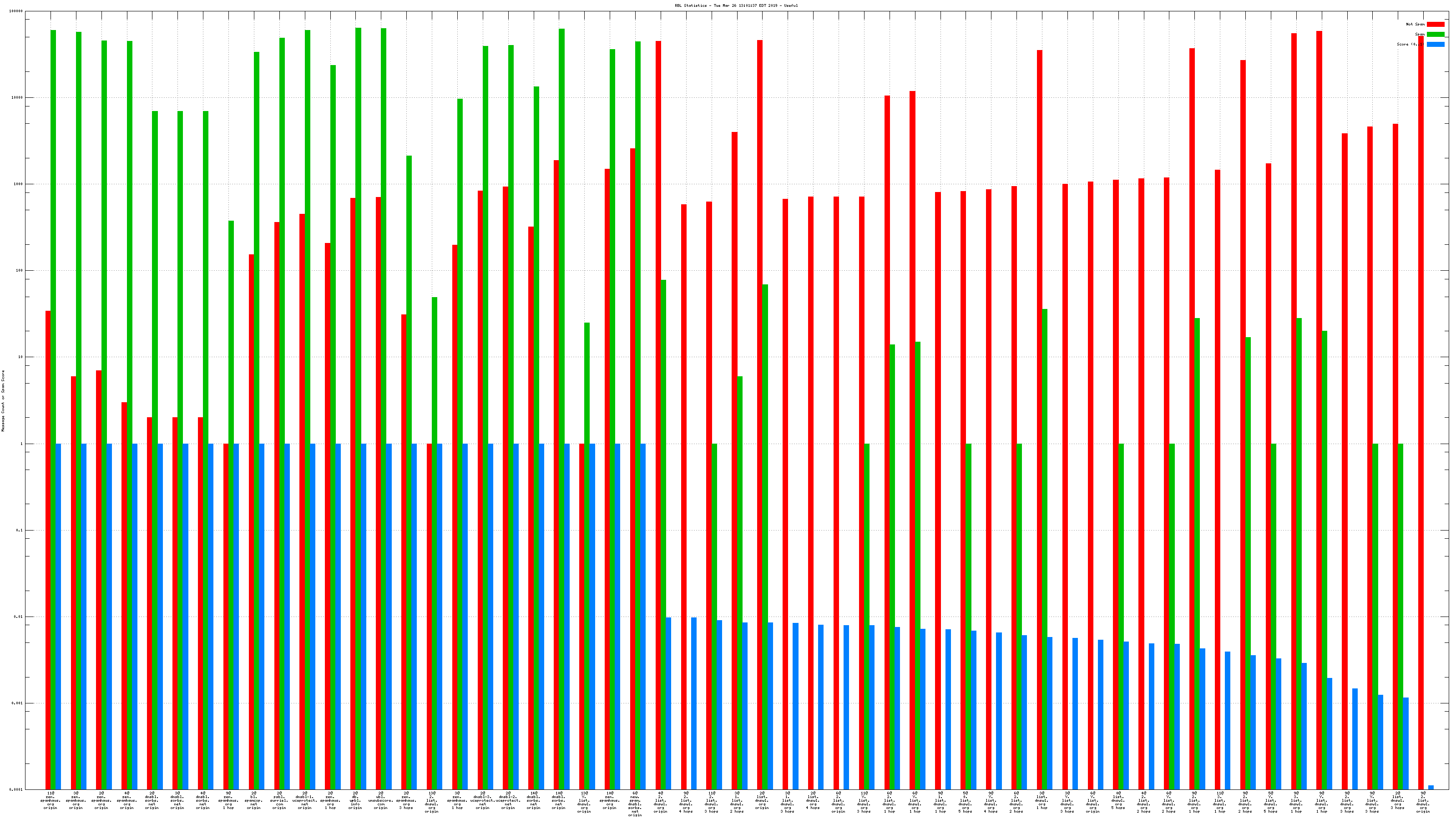
Task: Click the 0.01 y-axis tick label
Action: tap(19, 617)
